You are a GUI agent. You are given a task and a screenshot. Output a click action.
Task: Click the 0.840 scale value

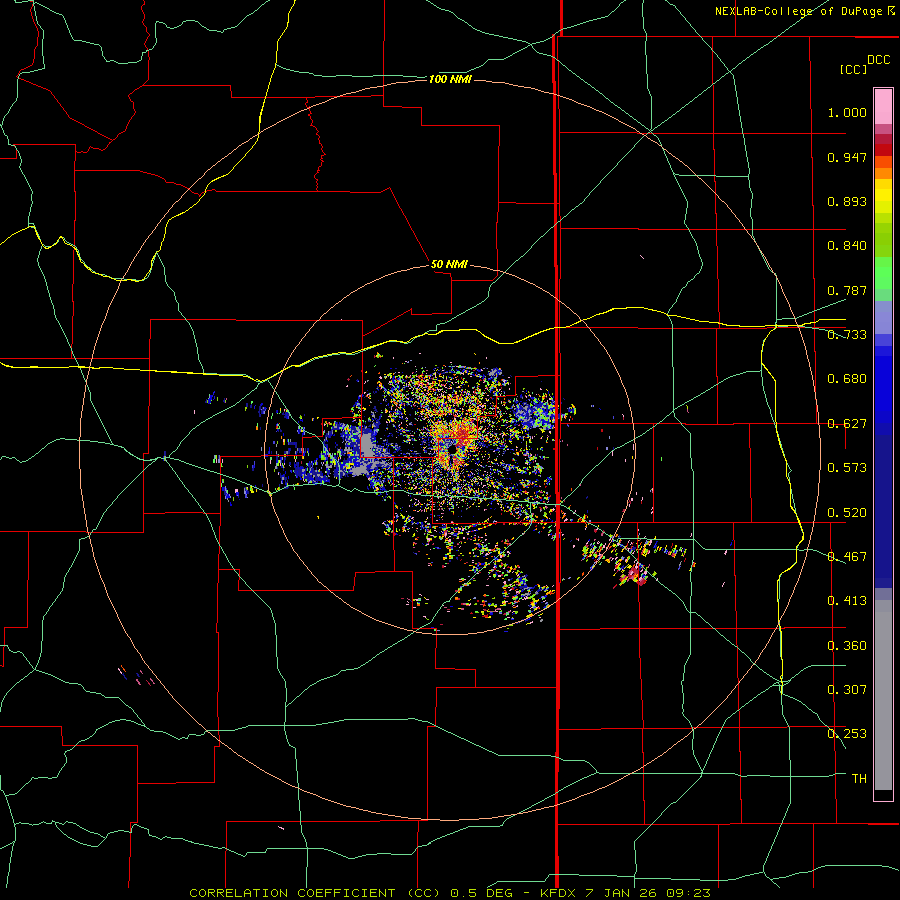pyautogui.click(x=847, y=246)
